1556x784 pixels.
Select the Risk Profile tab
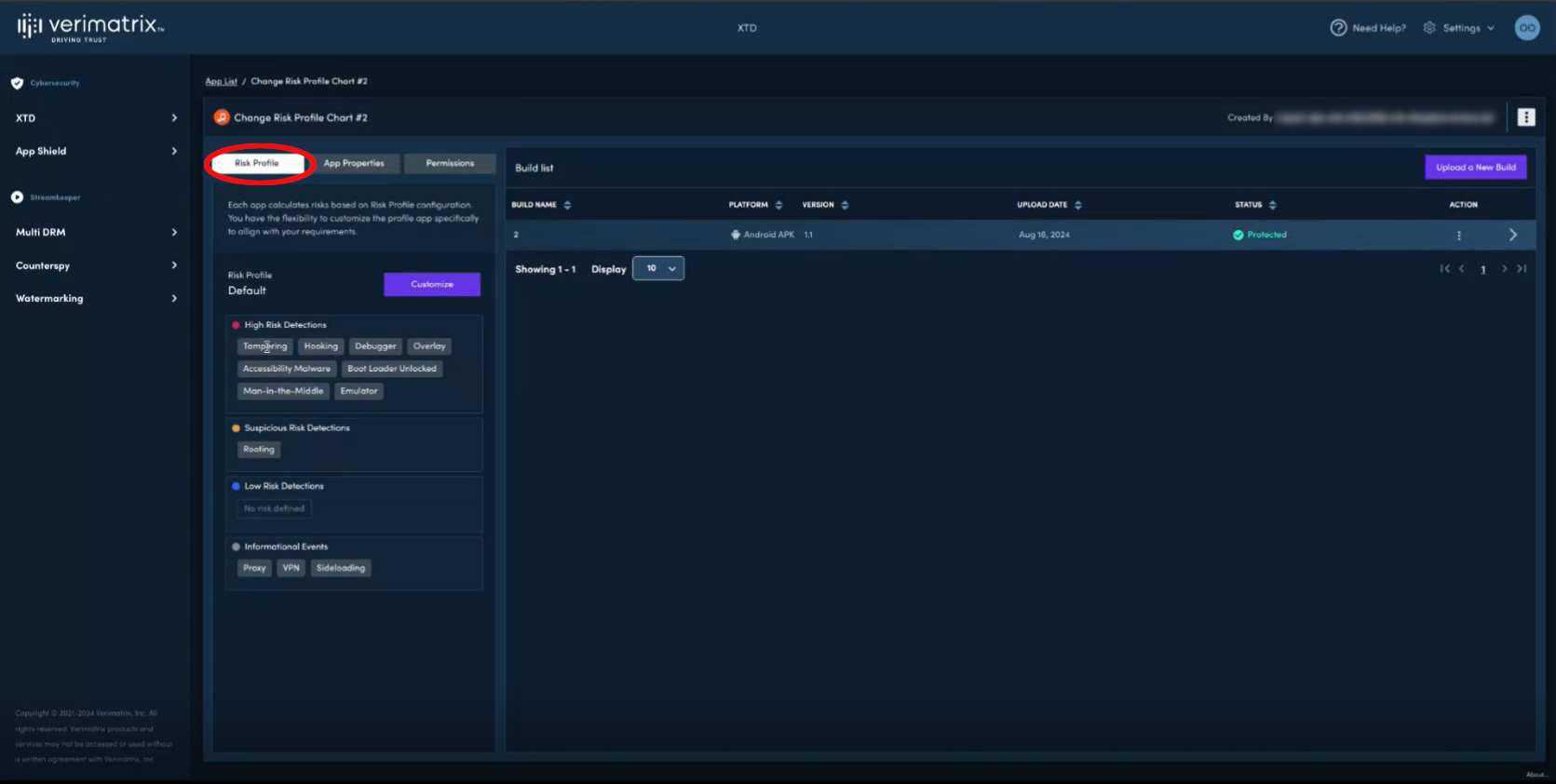click(257, 163)
